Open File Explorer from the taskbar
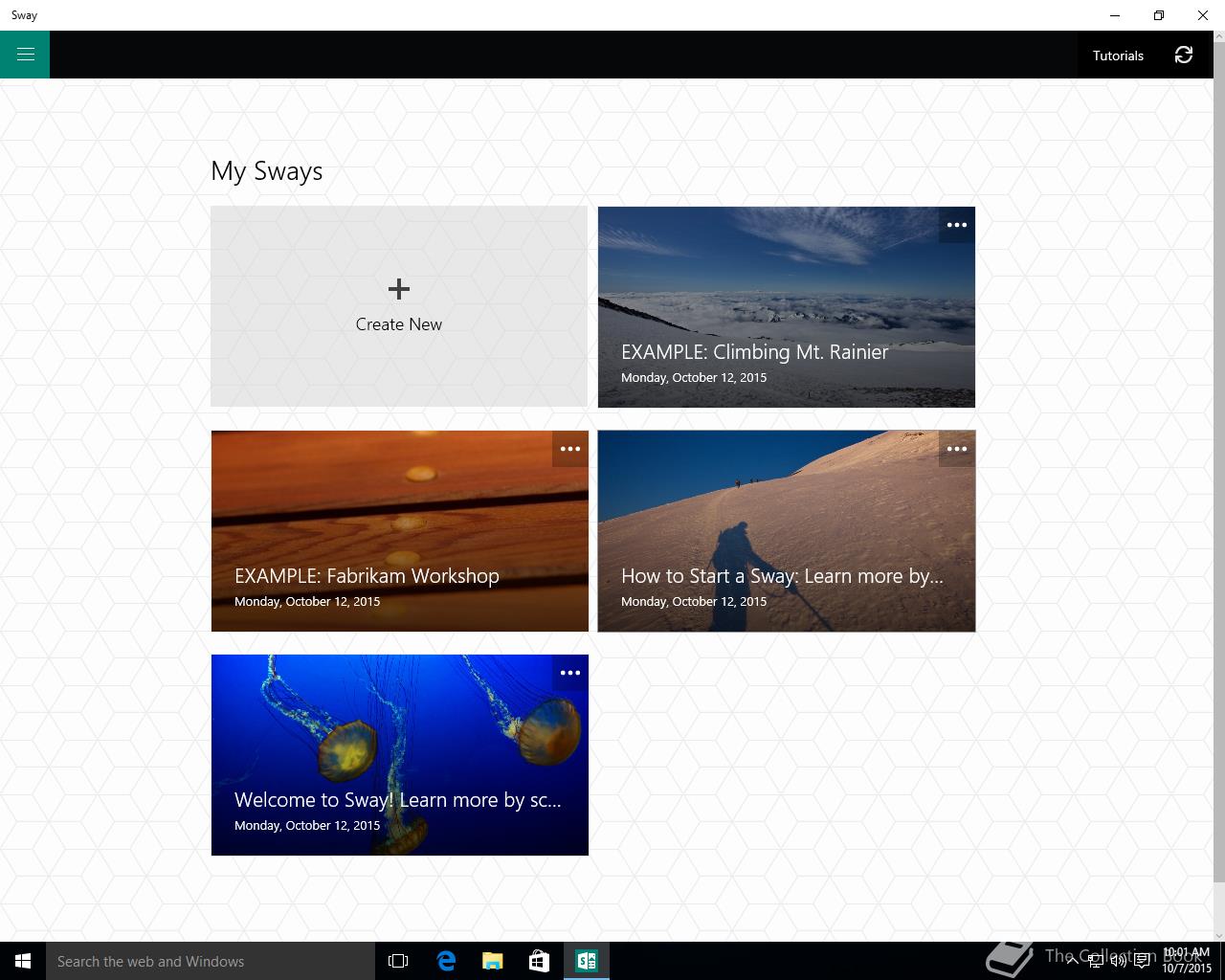The height and width of the screenshot is (980, 1225). point(493,961)
